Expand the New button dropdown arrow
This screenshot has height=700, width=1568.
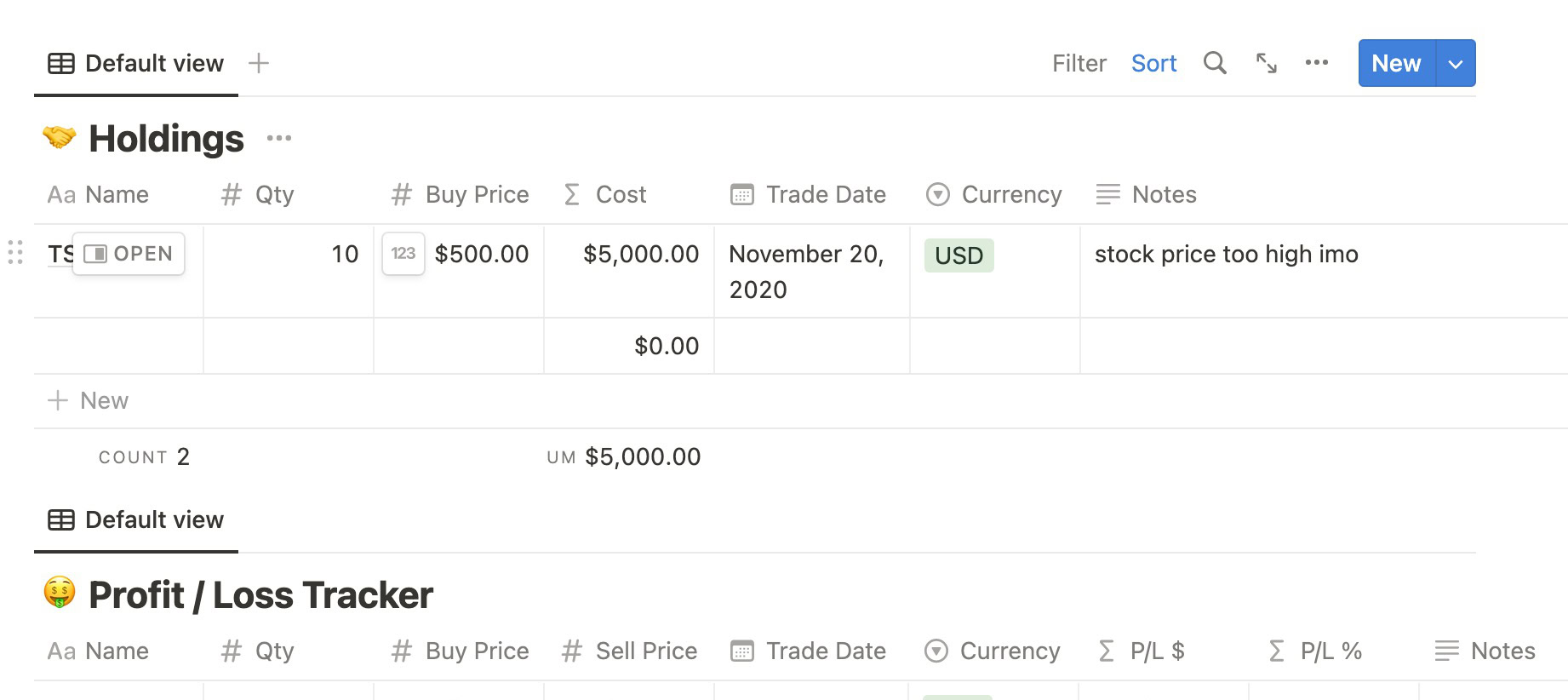(1456, 64)
